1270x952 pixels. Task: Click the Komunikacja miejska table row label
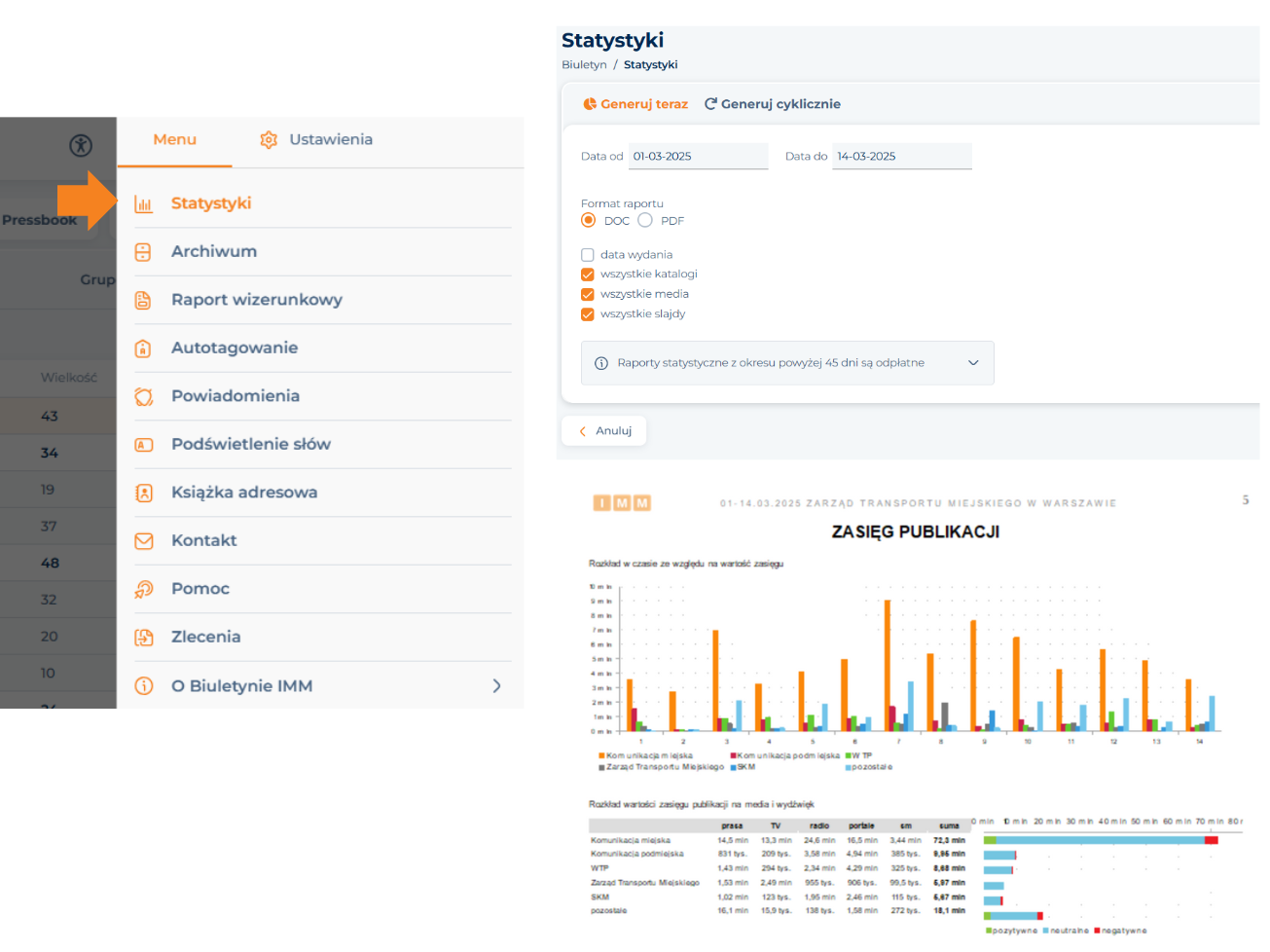coord(631,840)
